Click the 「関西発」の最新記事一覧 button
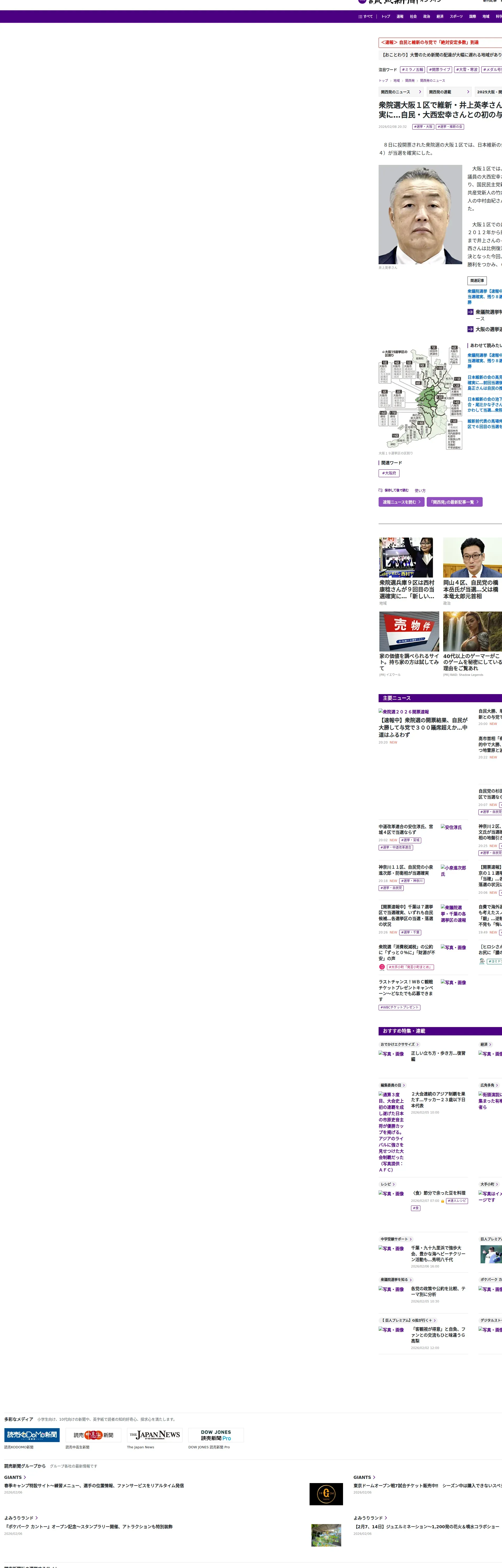This screenshot has height=1568, width=502. (x=454, y=502)
